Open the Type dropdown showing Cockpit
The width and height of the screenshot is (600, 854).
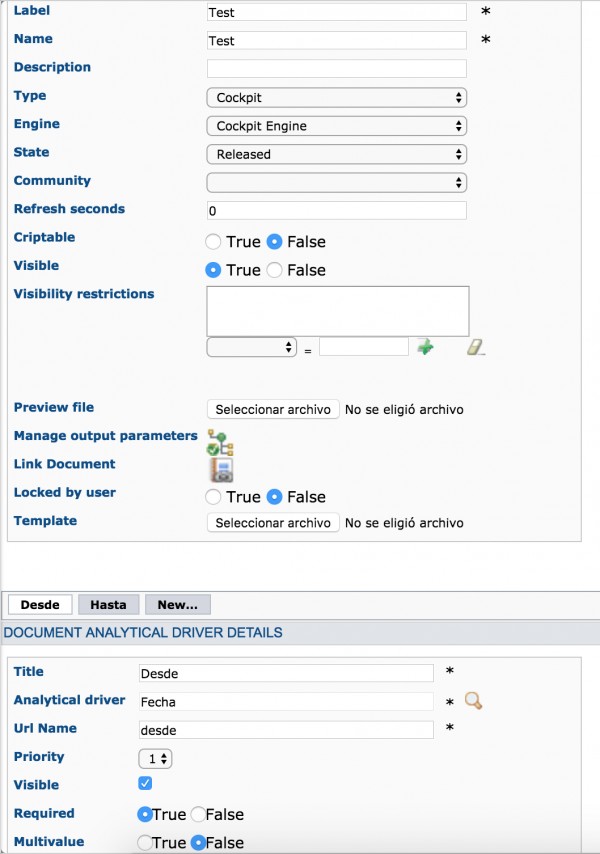(336, 98)
